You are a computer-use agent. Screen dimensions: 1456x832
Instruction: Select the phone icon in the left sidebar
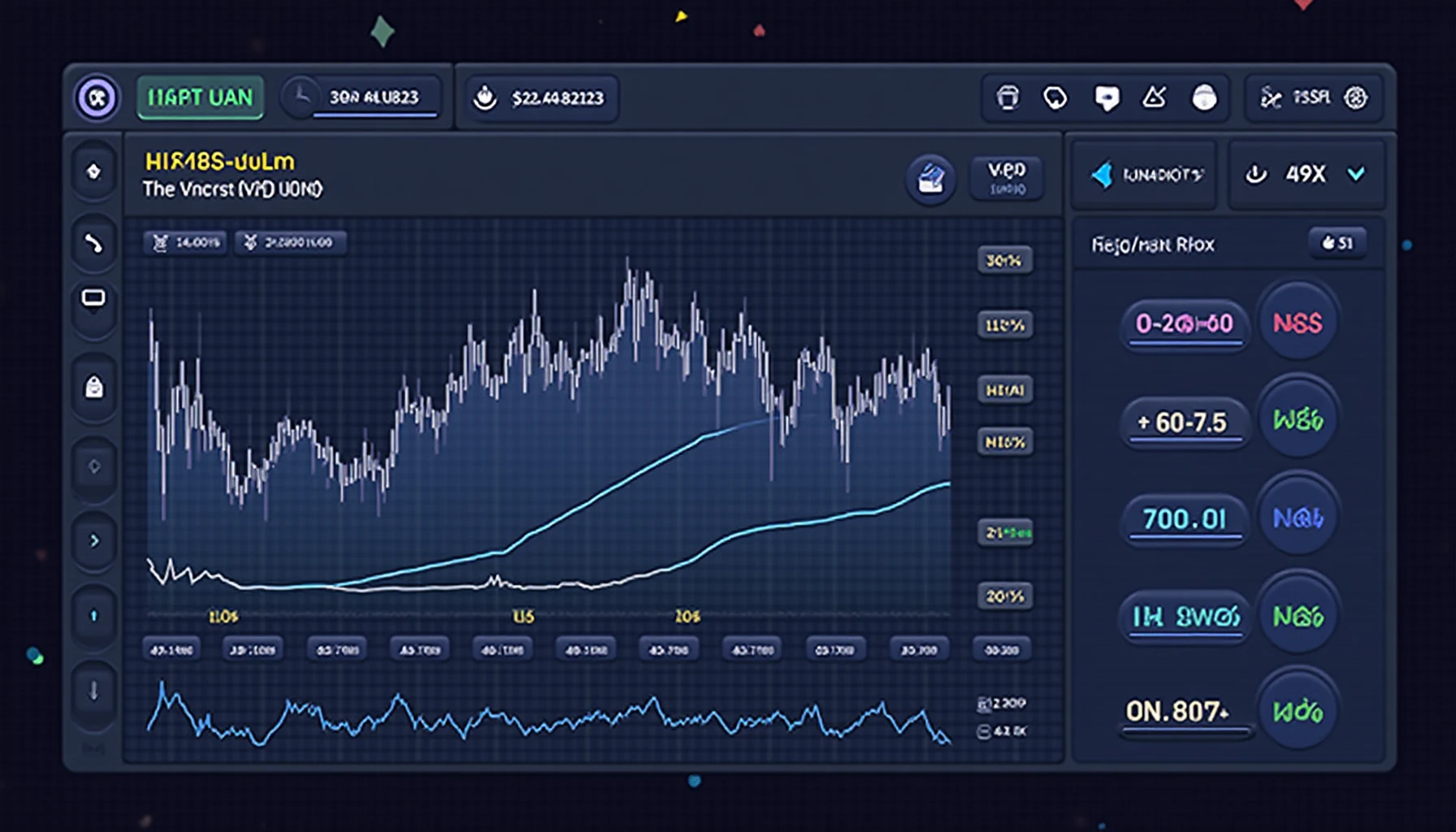click(93, 241)
